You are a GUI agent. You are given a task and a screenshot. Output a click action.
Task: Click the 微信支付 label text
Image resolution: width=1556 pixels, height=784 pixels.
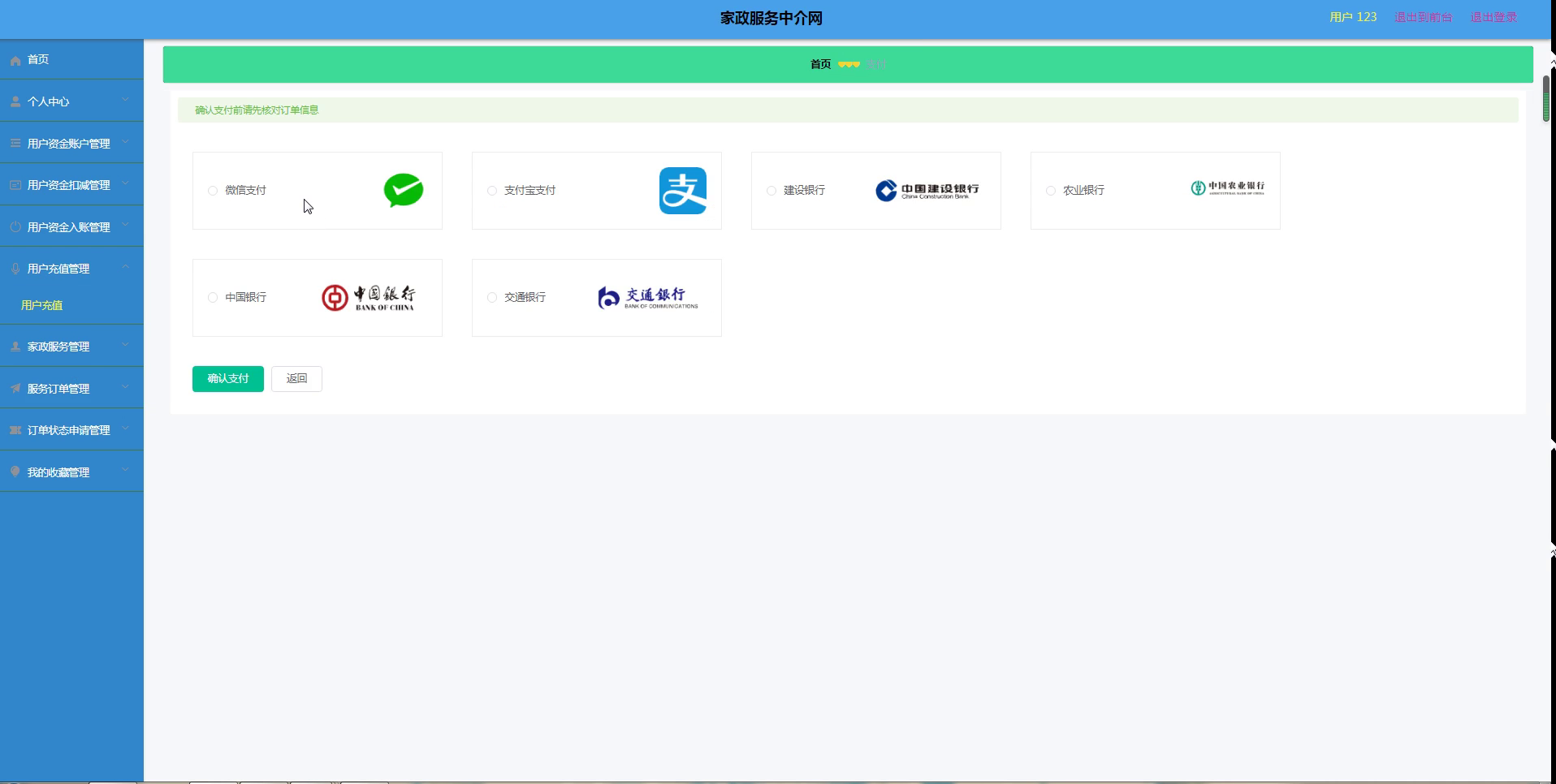pos(245,191)
